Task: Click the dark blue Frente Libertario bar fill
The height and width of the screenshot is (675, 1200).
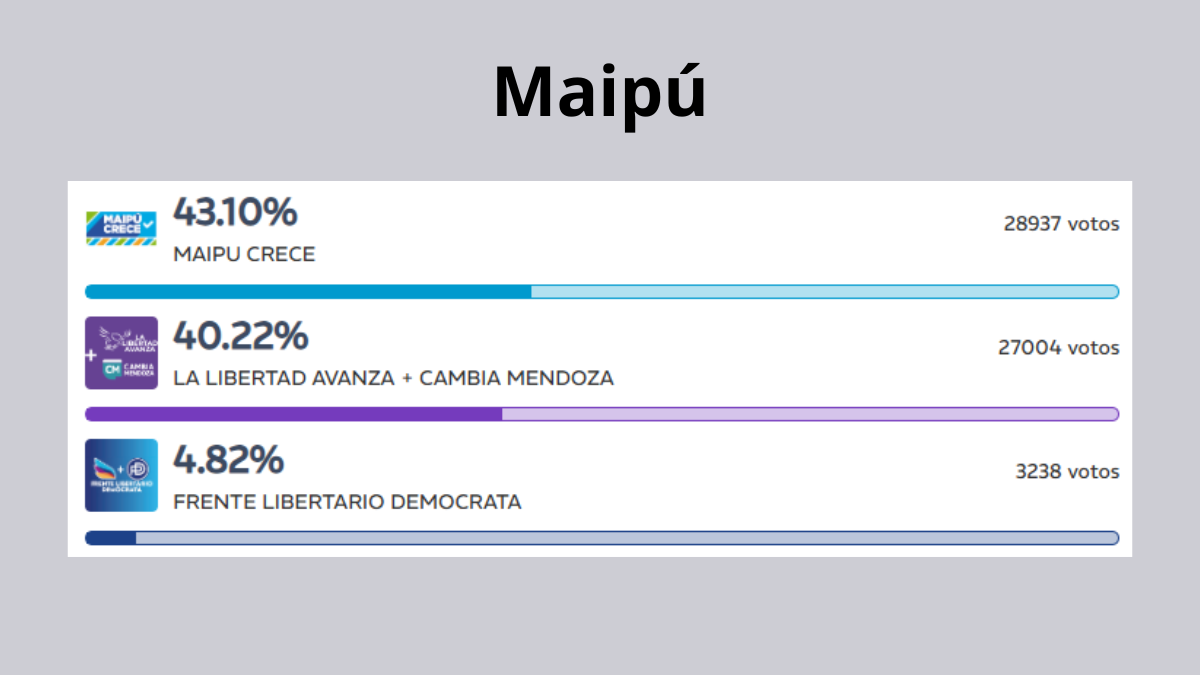Action: 110,538
